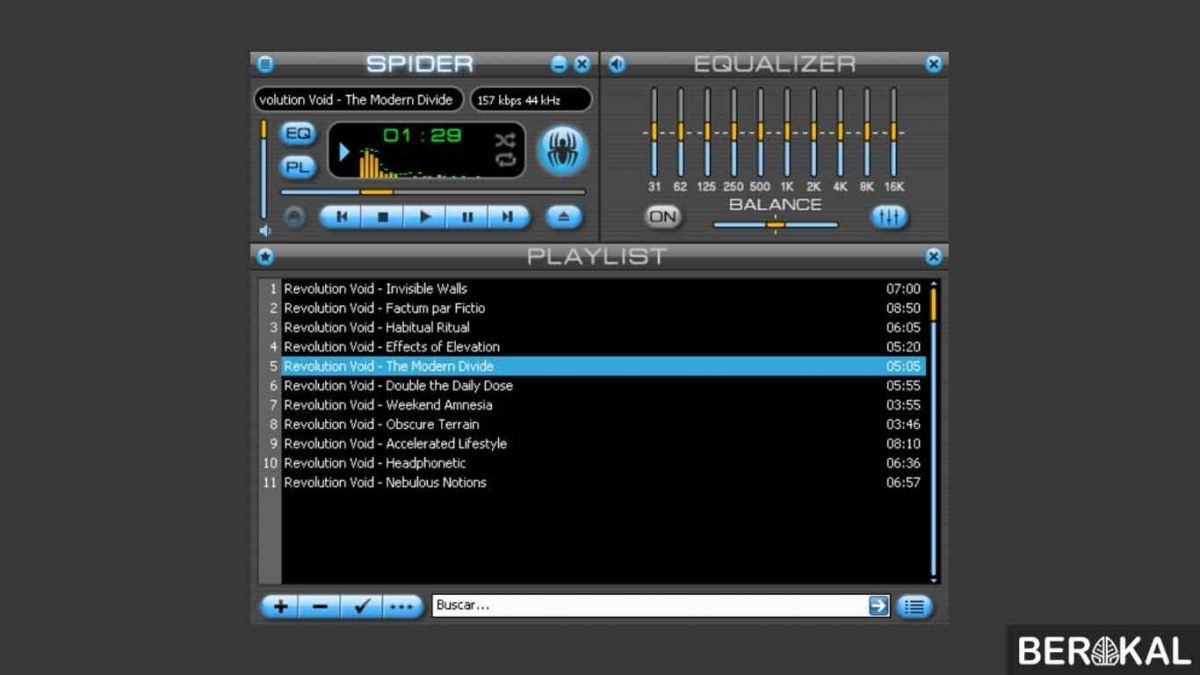Skip to the previous track
Screen dimensions: 1200x675
tap(341, 216)
